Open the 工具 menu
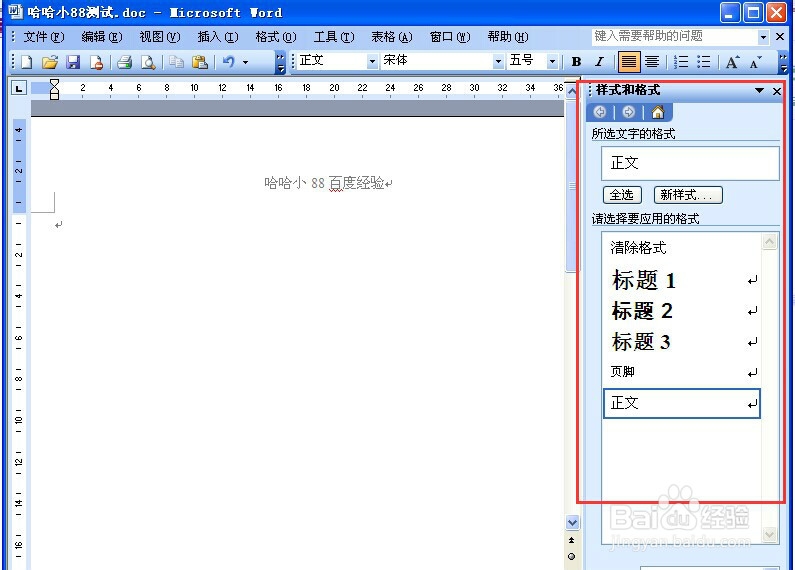795x570 pixels. pos(334,37)
